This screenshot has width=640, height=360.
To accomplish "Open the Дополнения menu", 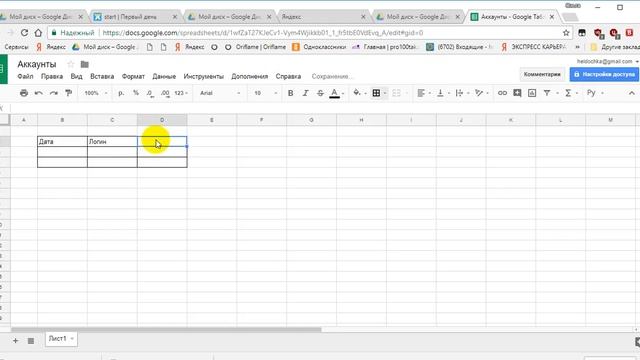I will click(x=249, y=76).
